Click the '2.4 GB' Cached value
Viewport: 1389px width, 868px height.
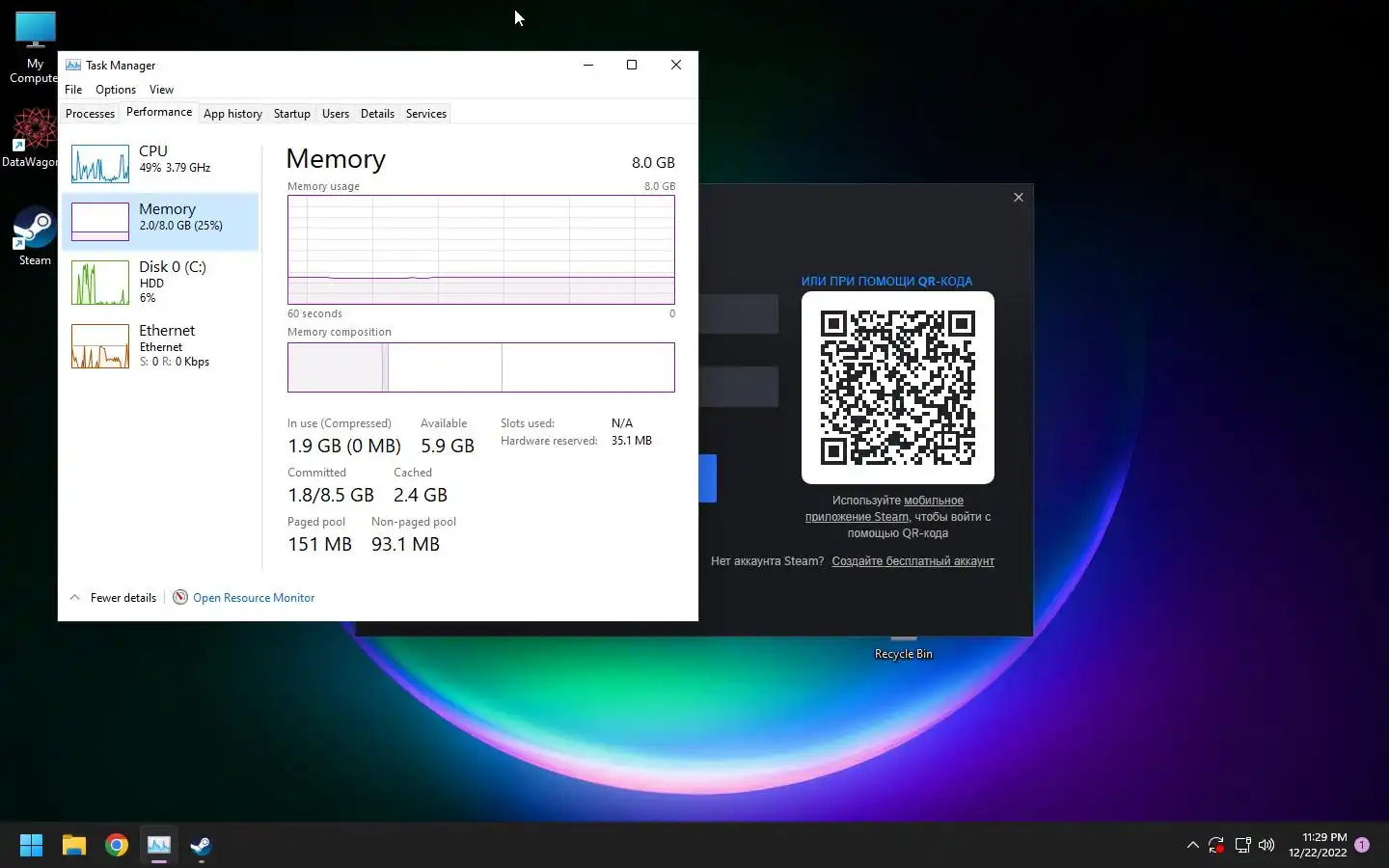pos(421,495)
